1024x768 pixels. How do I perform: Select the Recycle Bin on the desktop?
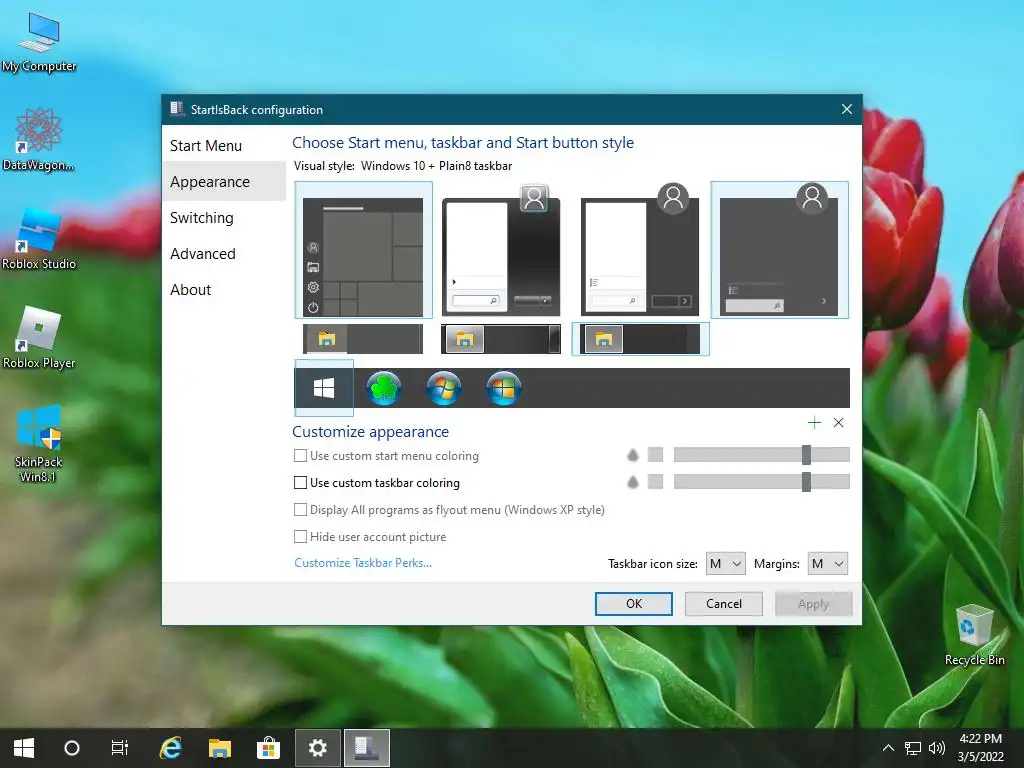pos(974,635)
